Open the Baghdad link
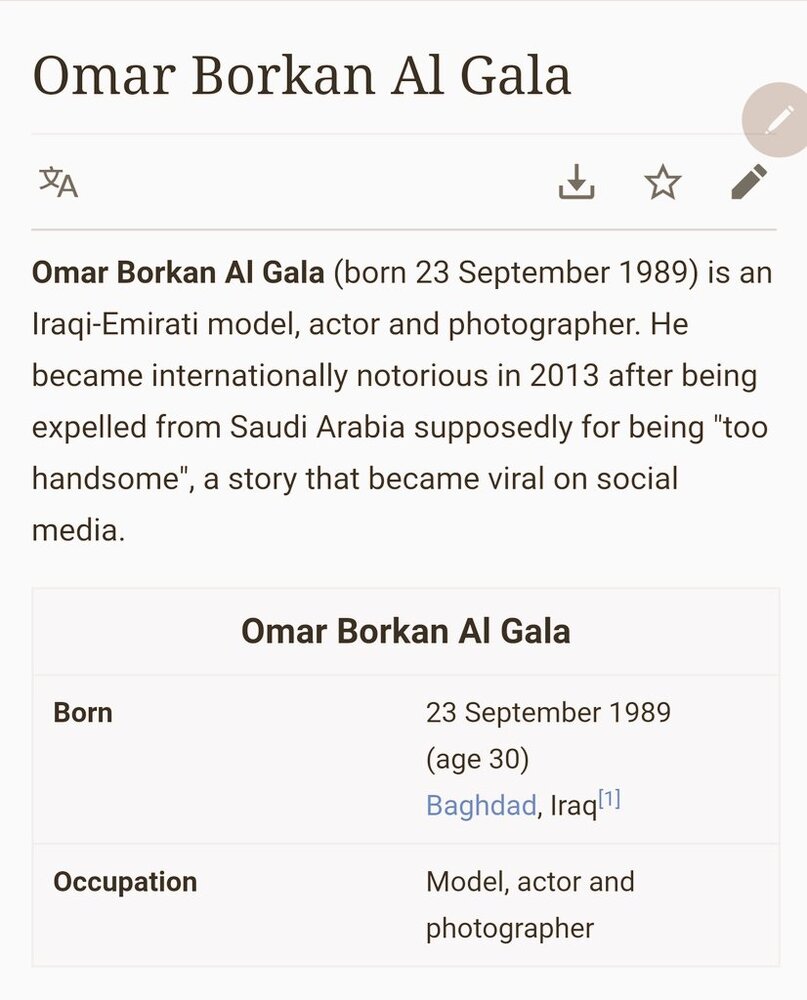Screen dimensions: 807x1000 tap(481, 805)
